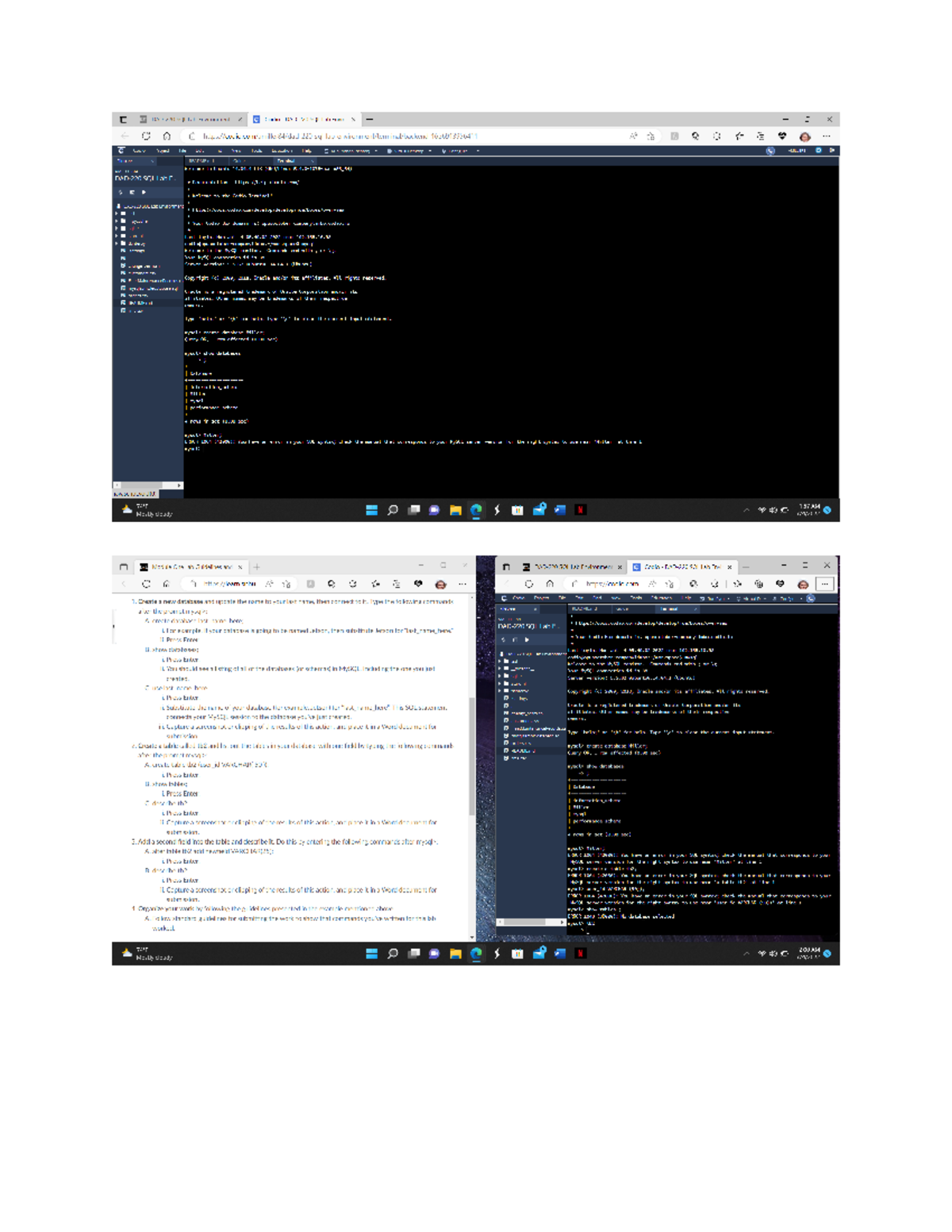Click the clock in the top taskbar
The height and width of the screenshot is (1232, 952).
click(x=808, y=510)
